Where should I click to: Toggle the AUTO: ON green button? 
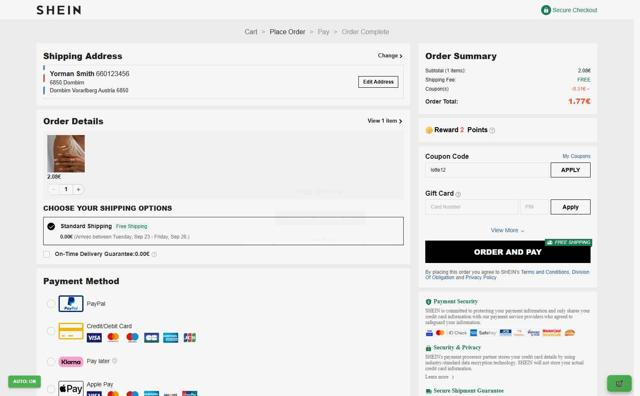coord(24,381)
